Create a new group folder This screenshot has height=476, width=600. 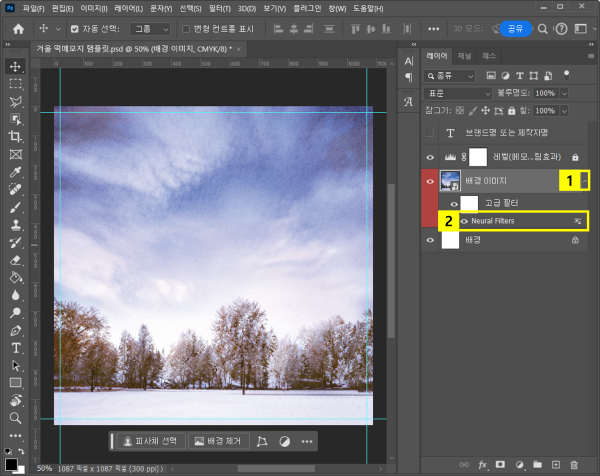coord(538,465)
